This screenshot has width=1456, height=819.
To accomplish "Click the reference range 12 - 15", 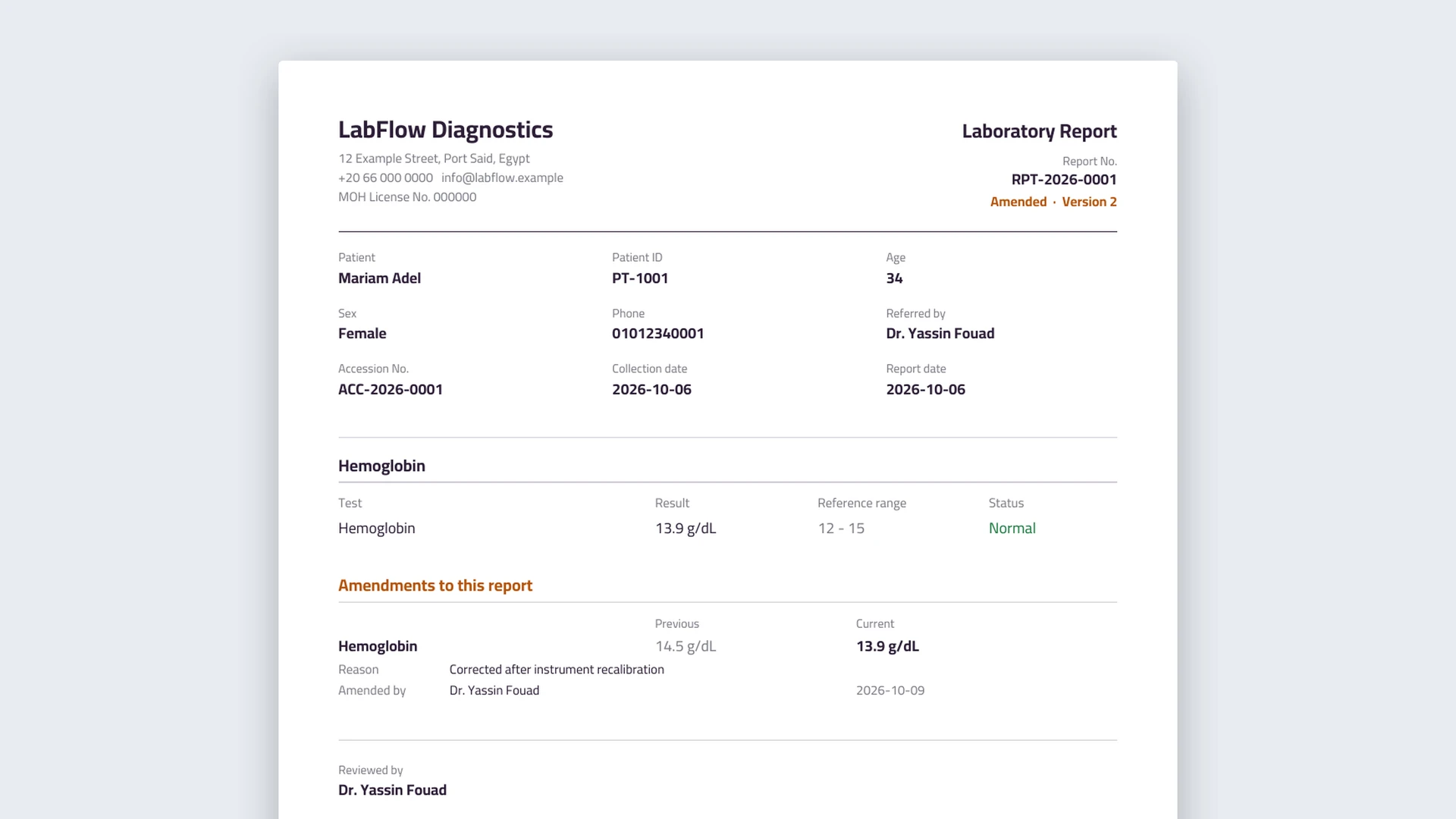I will tap(841, 529).
